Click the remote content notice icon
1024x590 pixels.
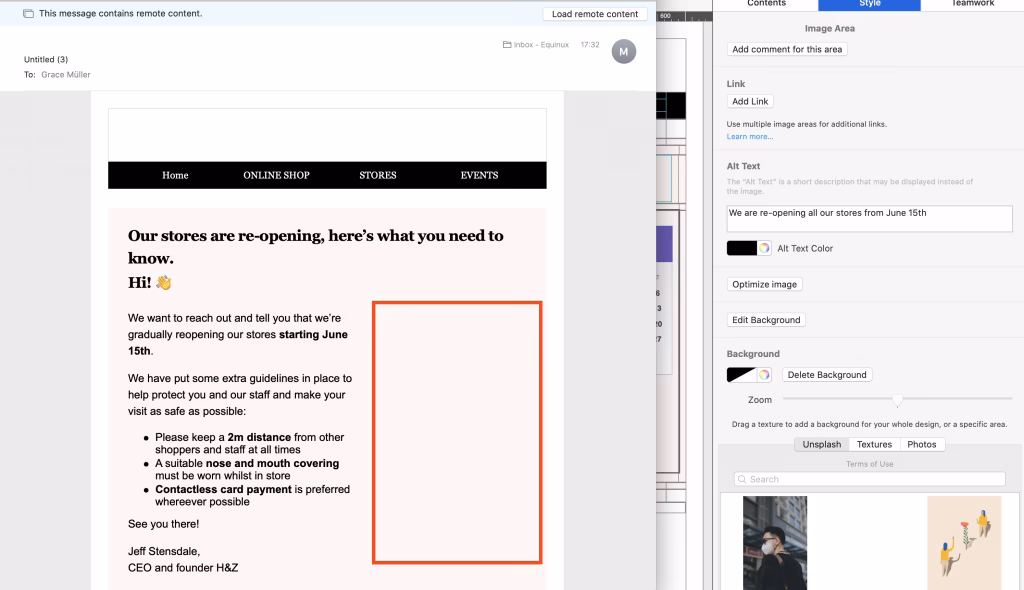[28, 14]
